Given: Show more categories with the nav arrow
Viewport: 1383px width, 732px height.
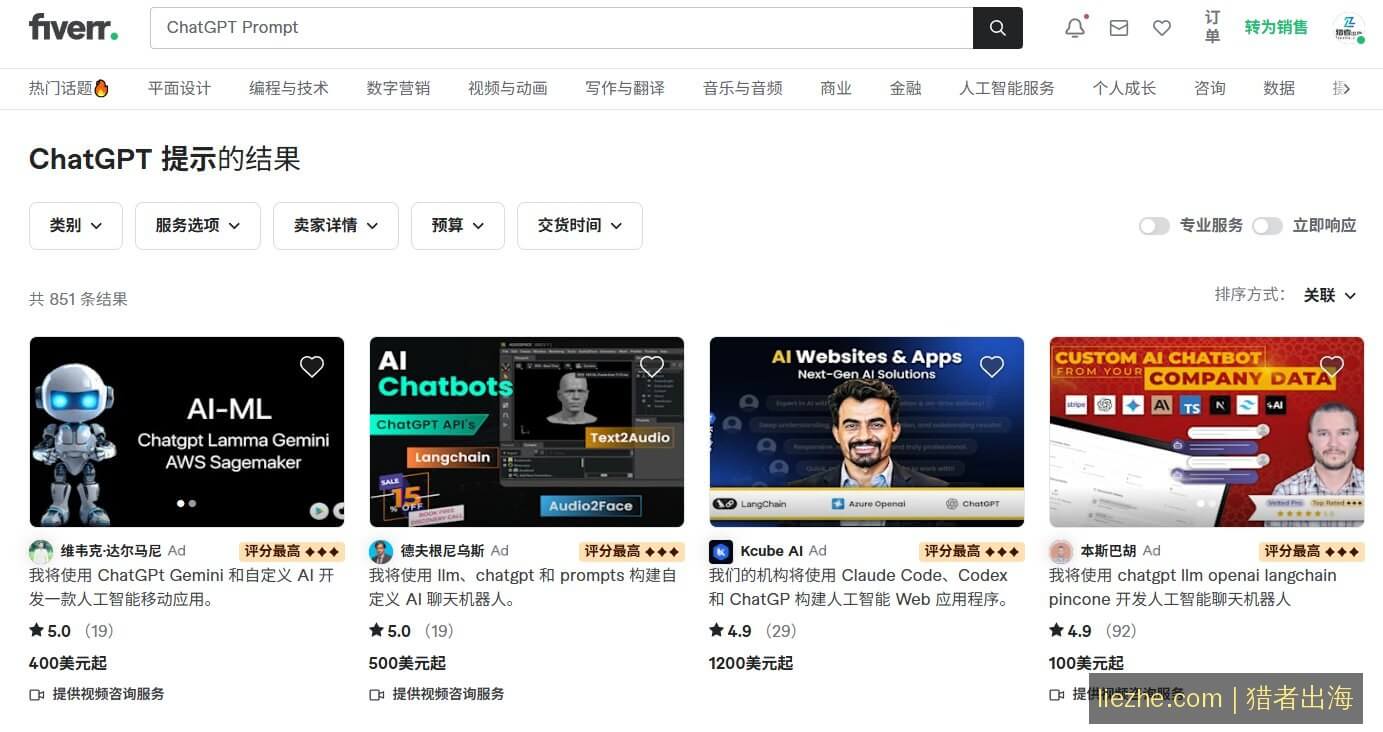Looking at the screenshot, I should 1345,89.
